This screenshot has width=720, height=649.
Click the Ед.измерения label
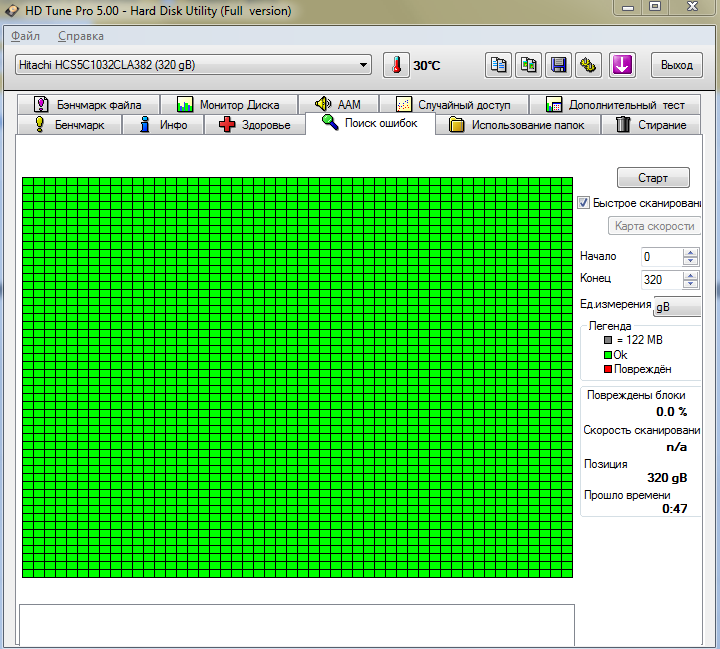pyautogui.click(x=615, y=304)
